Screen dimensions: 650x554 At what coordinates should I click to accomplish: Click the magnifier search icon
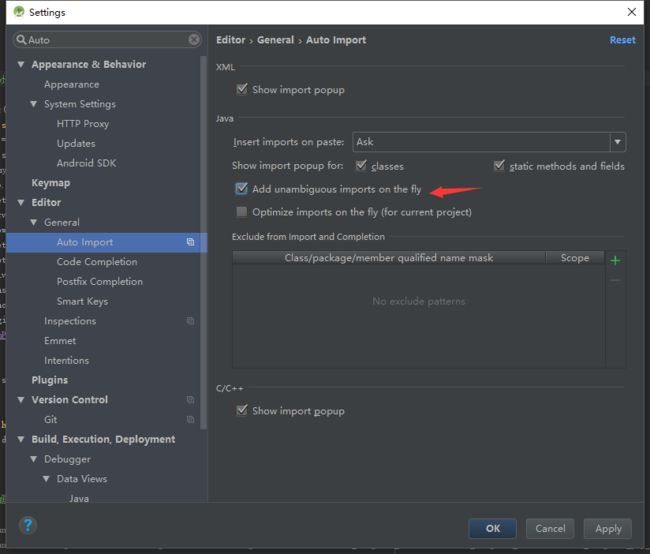pos(22,40)
